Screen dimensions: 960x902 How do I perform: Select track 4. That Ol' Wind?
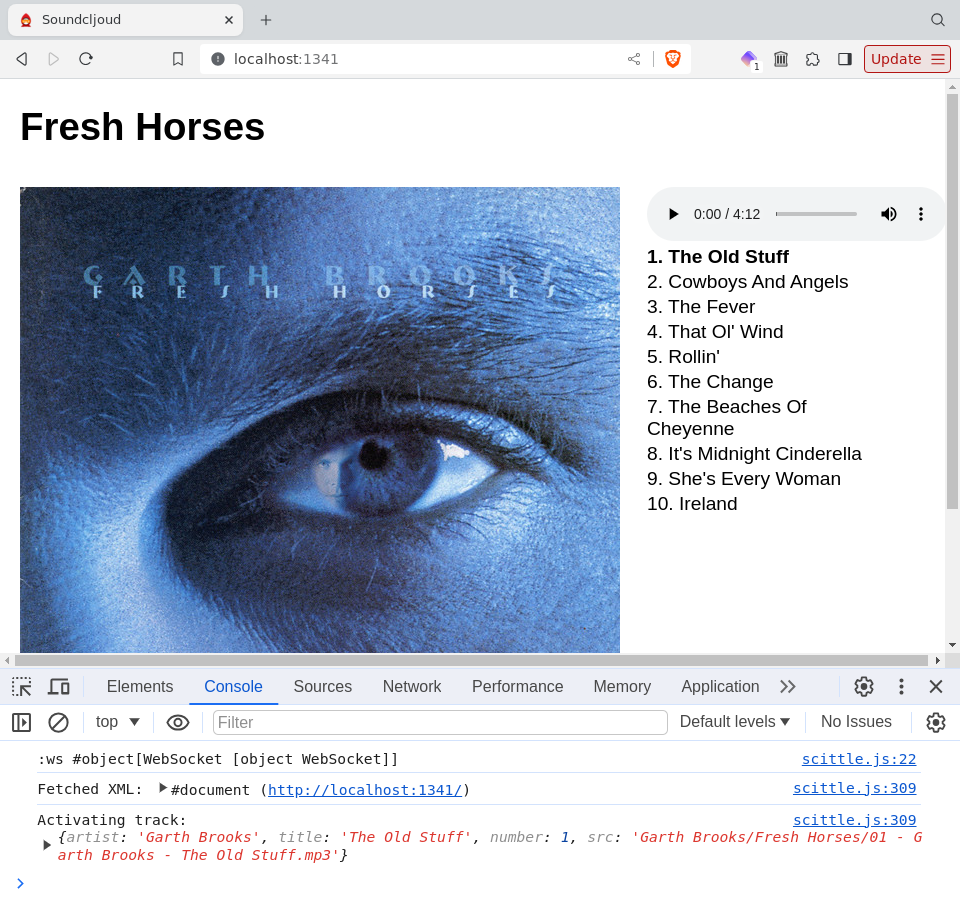(x=715, y=332)
